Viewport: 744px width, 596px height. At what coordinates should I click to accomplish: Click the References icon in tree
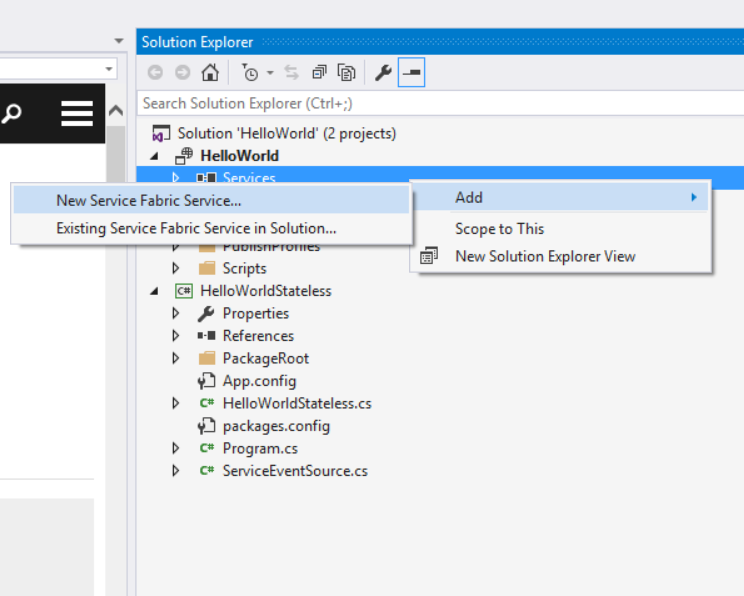206,335
